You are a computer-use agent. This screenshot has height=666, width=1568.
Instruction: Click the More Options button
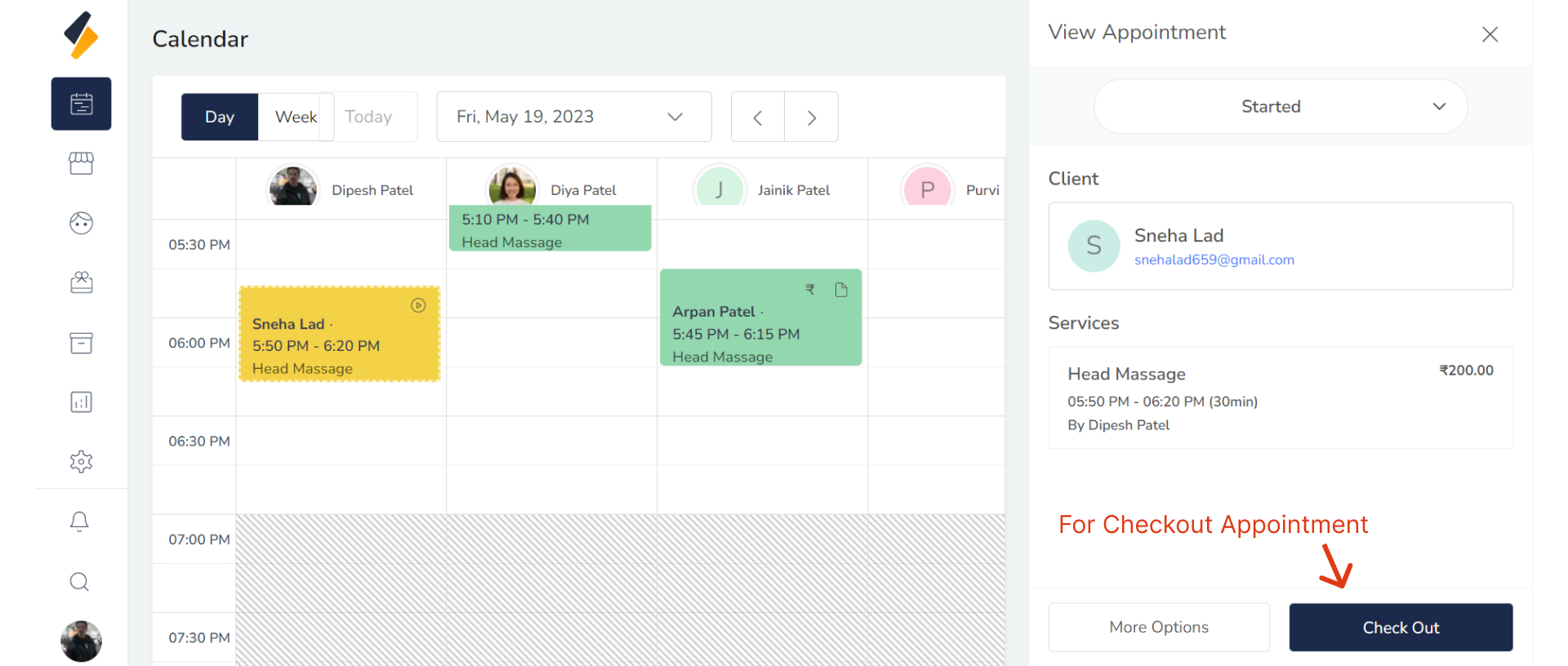[1158, 627]
